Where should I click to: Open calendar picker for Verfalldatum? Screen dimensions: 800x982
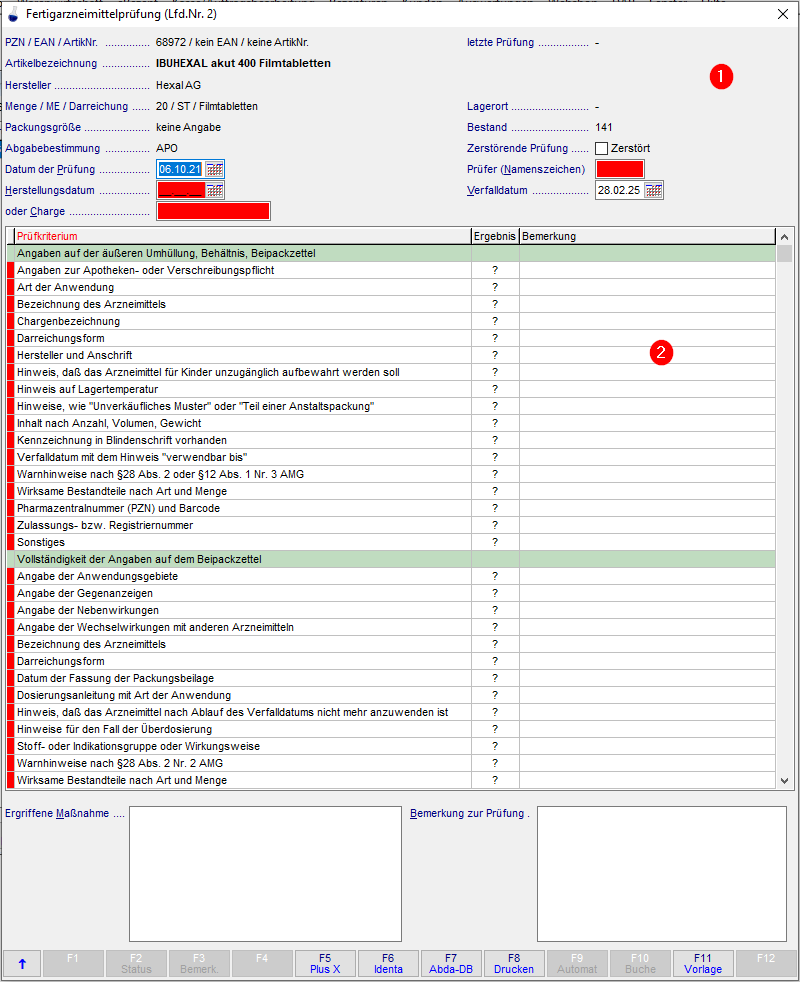tap(653, 190)
